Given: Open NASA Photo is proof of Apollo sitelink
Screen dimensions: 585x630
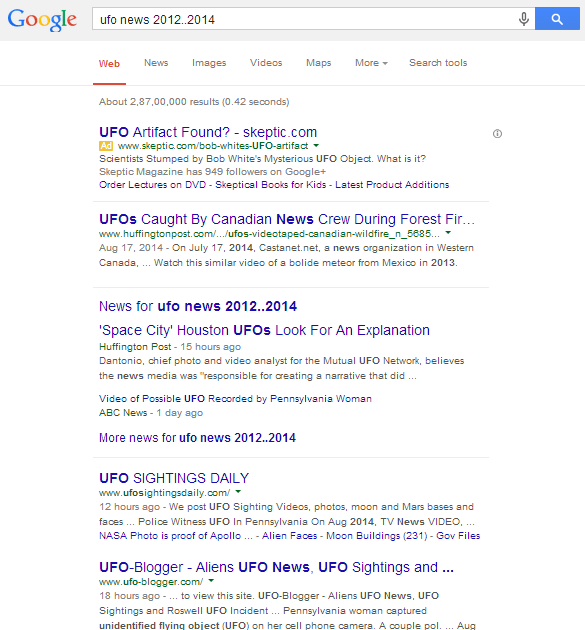Looking at the screenshot, I should tap(176, 536).
